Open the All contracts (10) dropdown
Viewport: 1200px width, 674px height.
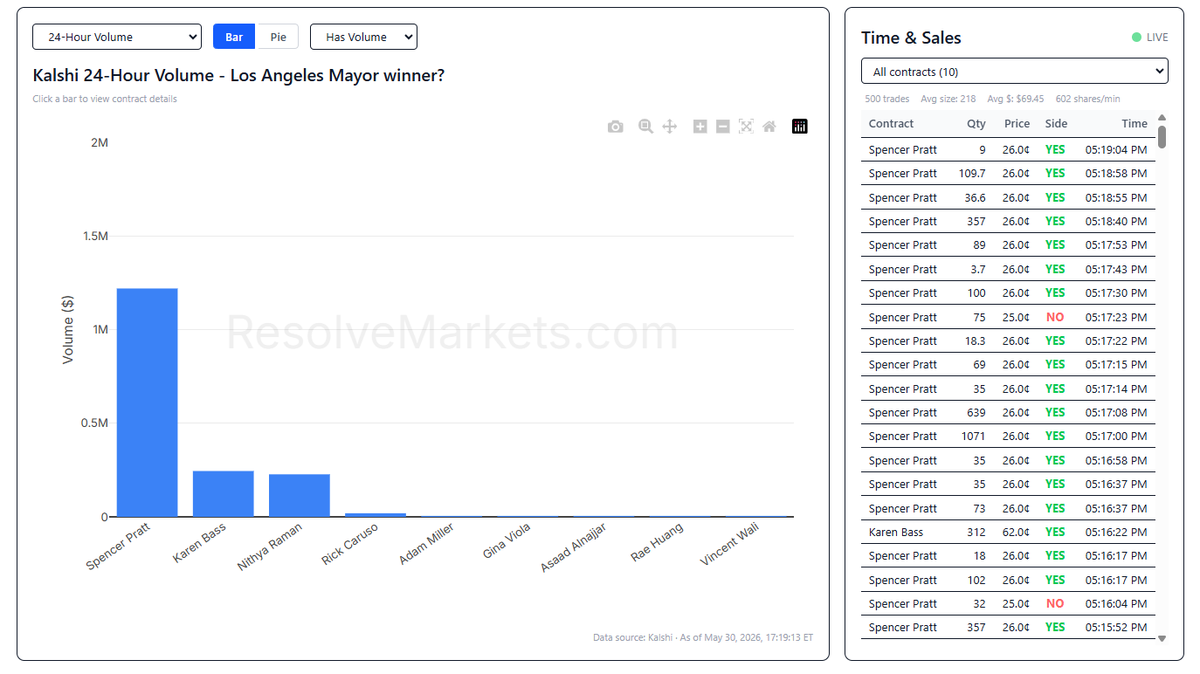pyautogui.click(x=1014, y=71)
